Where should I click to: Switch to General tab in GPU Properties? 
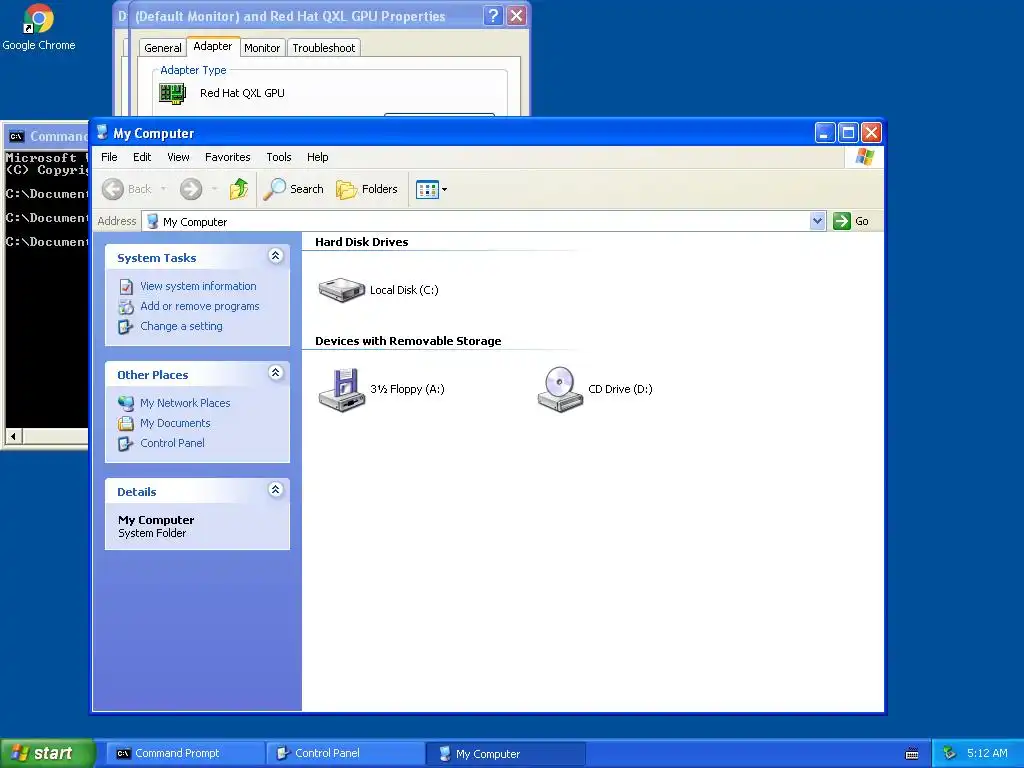pyautogui.click(x=163, y=48)
